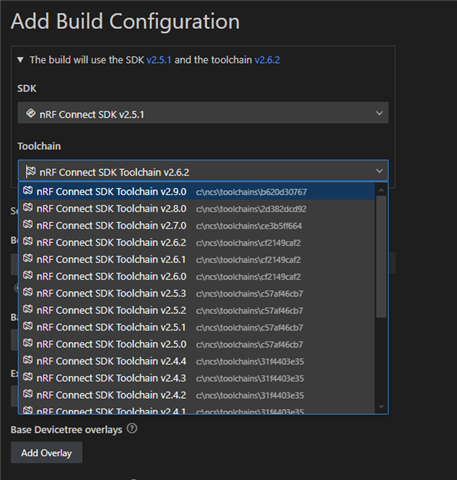Screen dimensions: 457x480
Task: Click path c:\ncs\toolchains\2d382dcd92
Action: 251,209
